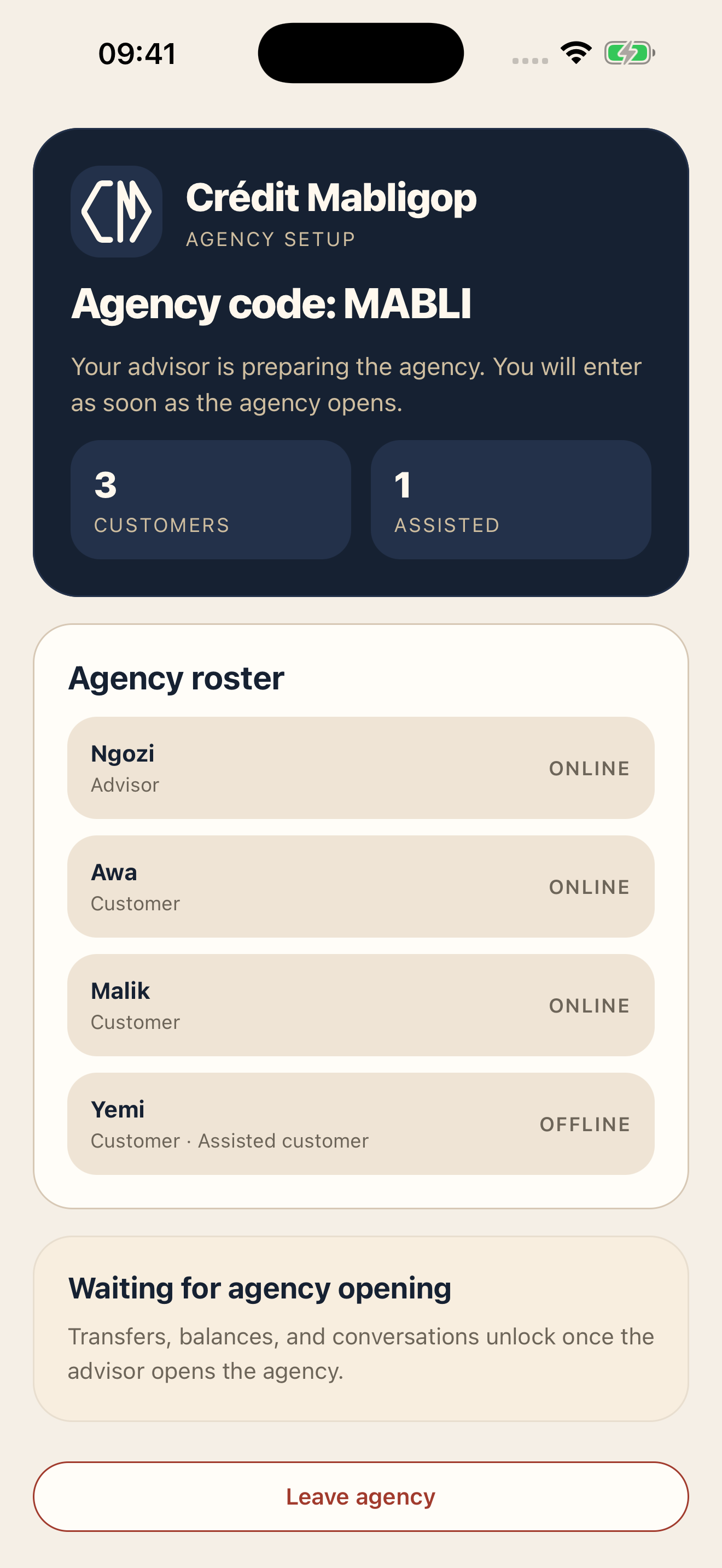The width and height of the screenshot is (722, 1568).
Task: Tap the Crédit Mabligop title text
Action: point(331,198)
